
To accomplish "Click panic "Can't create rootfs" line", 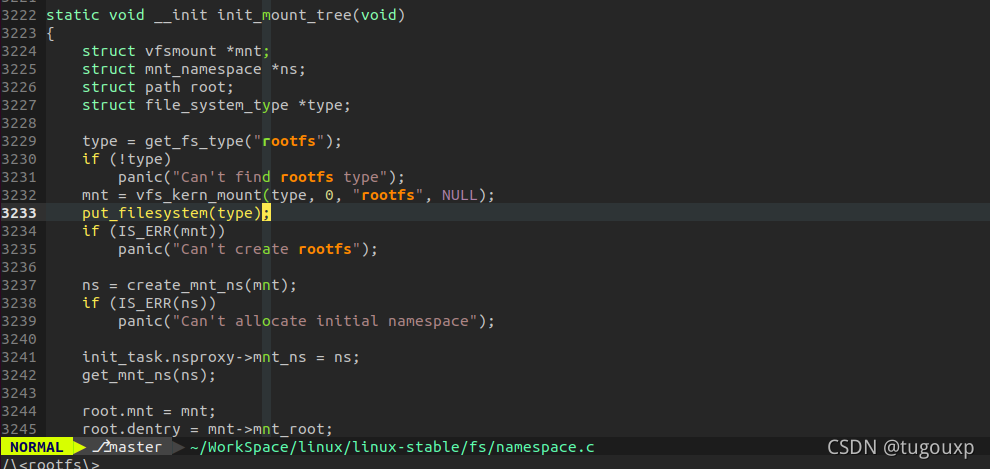I will coord(248,249).
